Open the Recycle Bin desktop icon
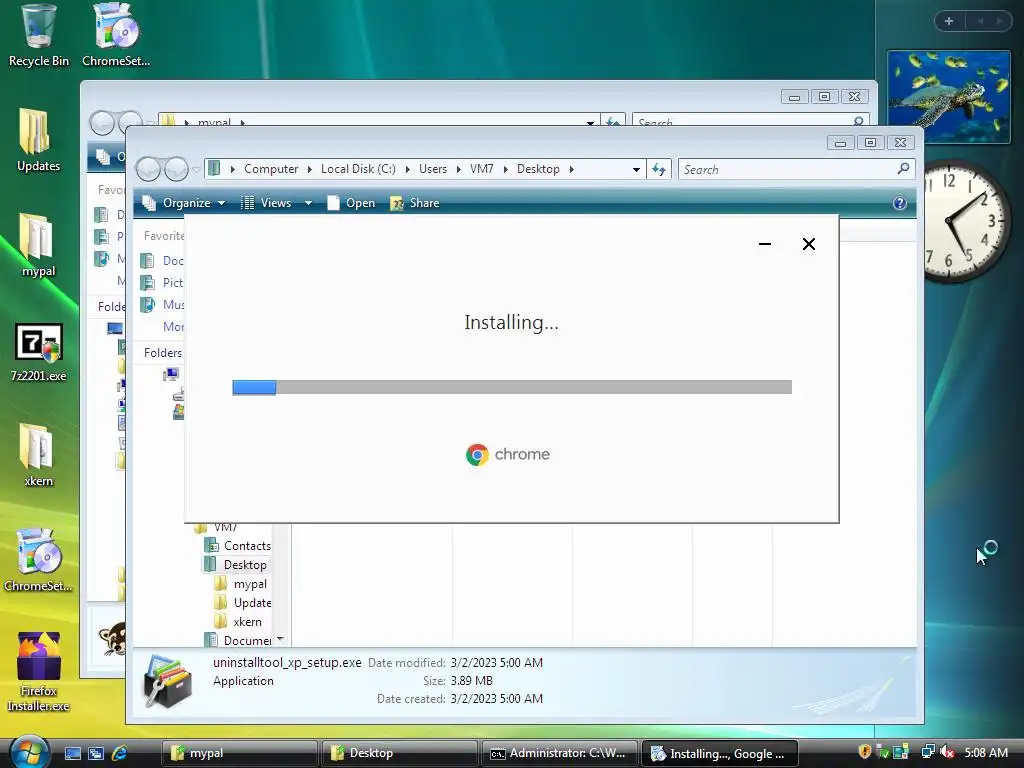Screen dimensions: 1024x768 (38, 36)
